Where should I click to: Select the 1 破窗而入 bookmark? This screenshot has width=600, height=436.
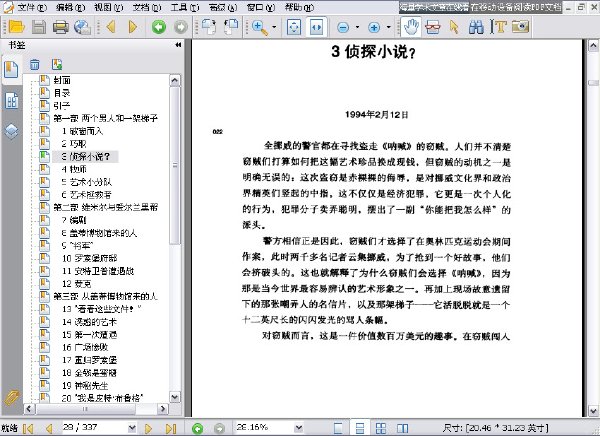pos(82,131)
